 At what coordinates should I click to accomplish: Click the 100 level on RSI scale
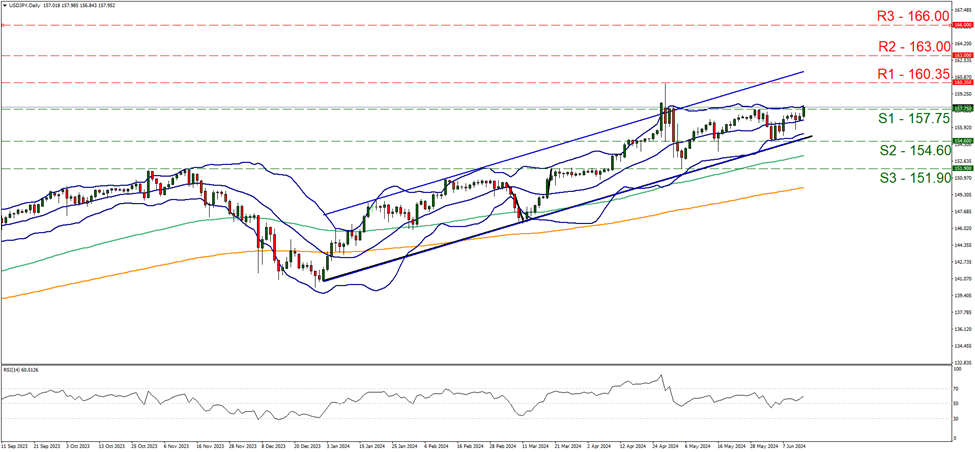tap(958, 369)
